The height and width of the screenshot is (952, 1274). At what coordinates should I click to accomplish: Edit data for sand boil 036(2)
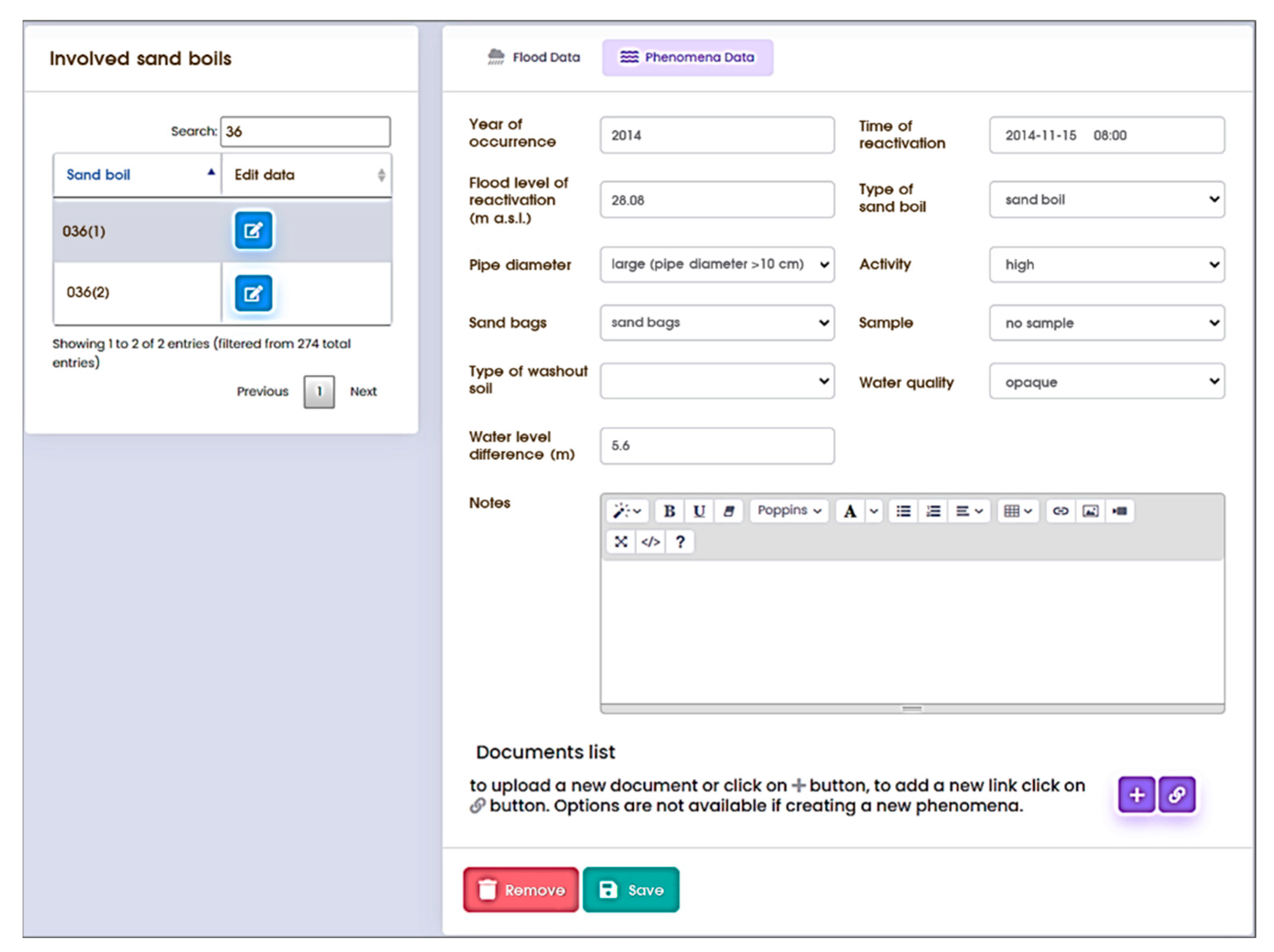pos(253,293)
